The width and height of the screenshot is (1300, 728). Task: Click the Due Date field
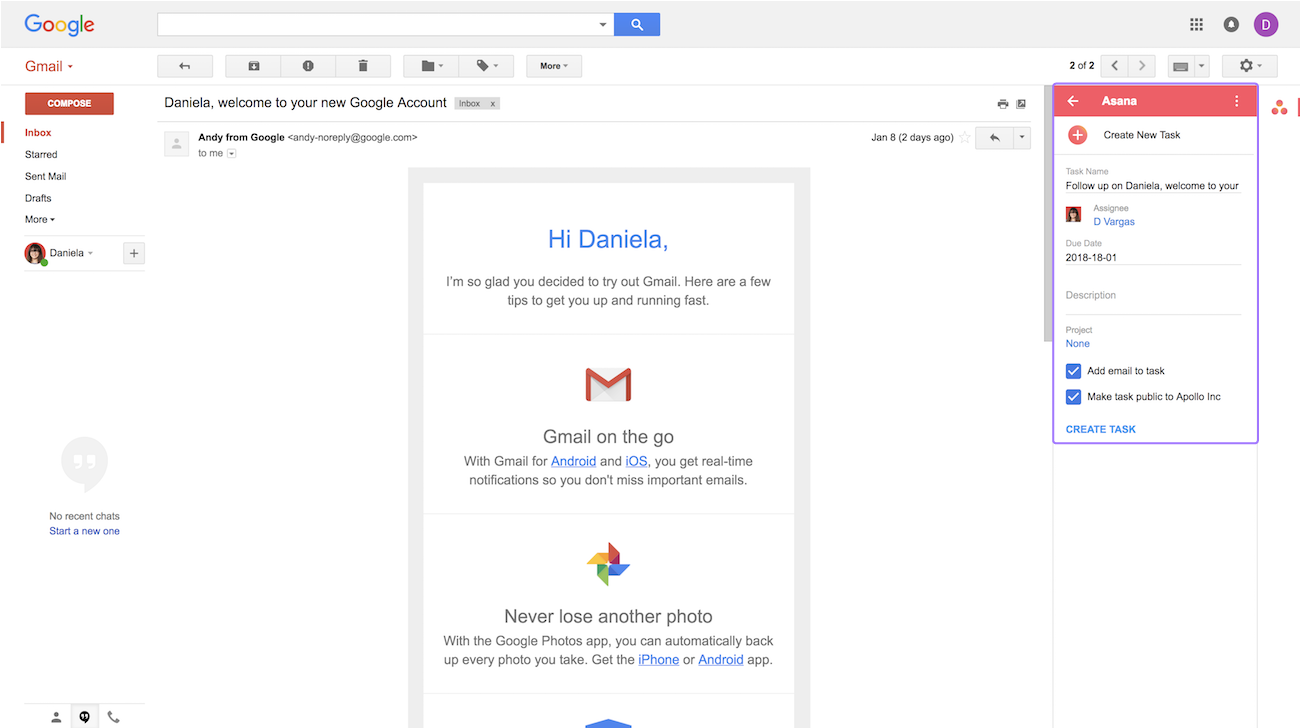pyautogui.click(x=1153, y=257)
